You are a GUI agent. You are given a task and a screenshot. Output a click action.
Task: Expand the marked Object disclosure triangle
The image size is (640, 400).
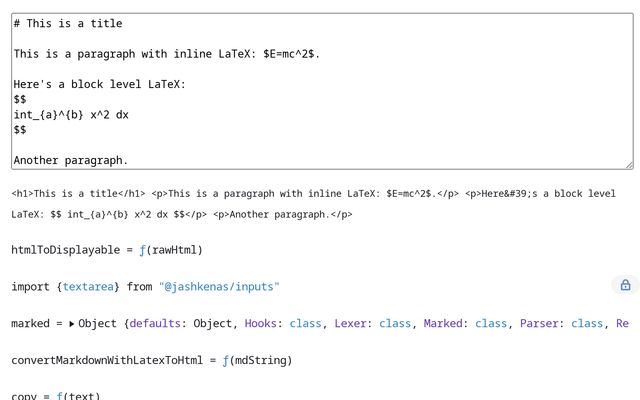pyautogui.click(x=71, y=324)
